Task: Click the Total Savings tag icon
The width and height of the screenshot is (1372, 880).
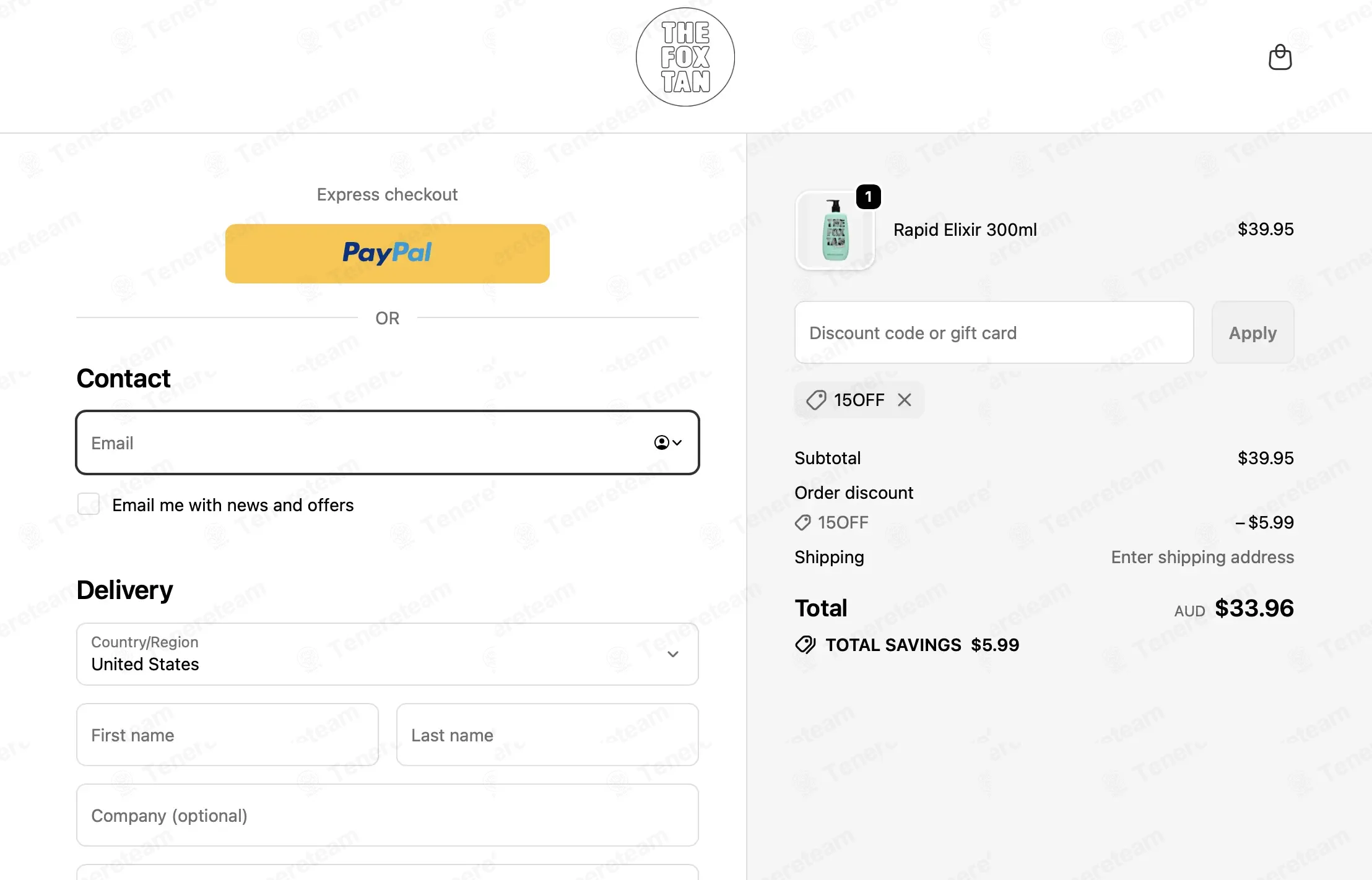Action: click(805, 645)
